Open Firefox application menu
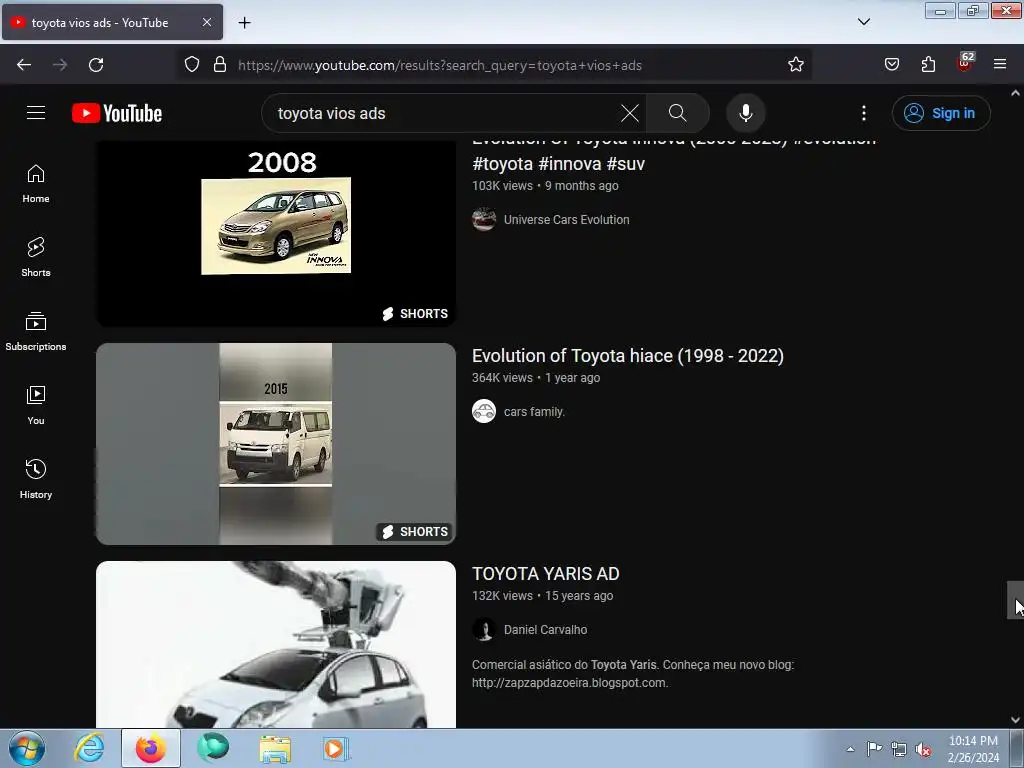 coord(1000,65)
